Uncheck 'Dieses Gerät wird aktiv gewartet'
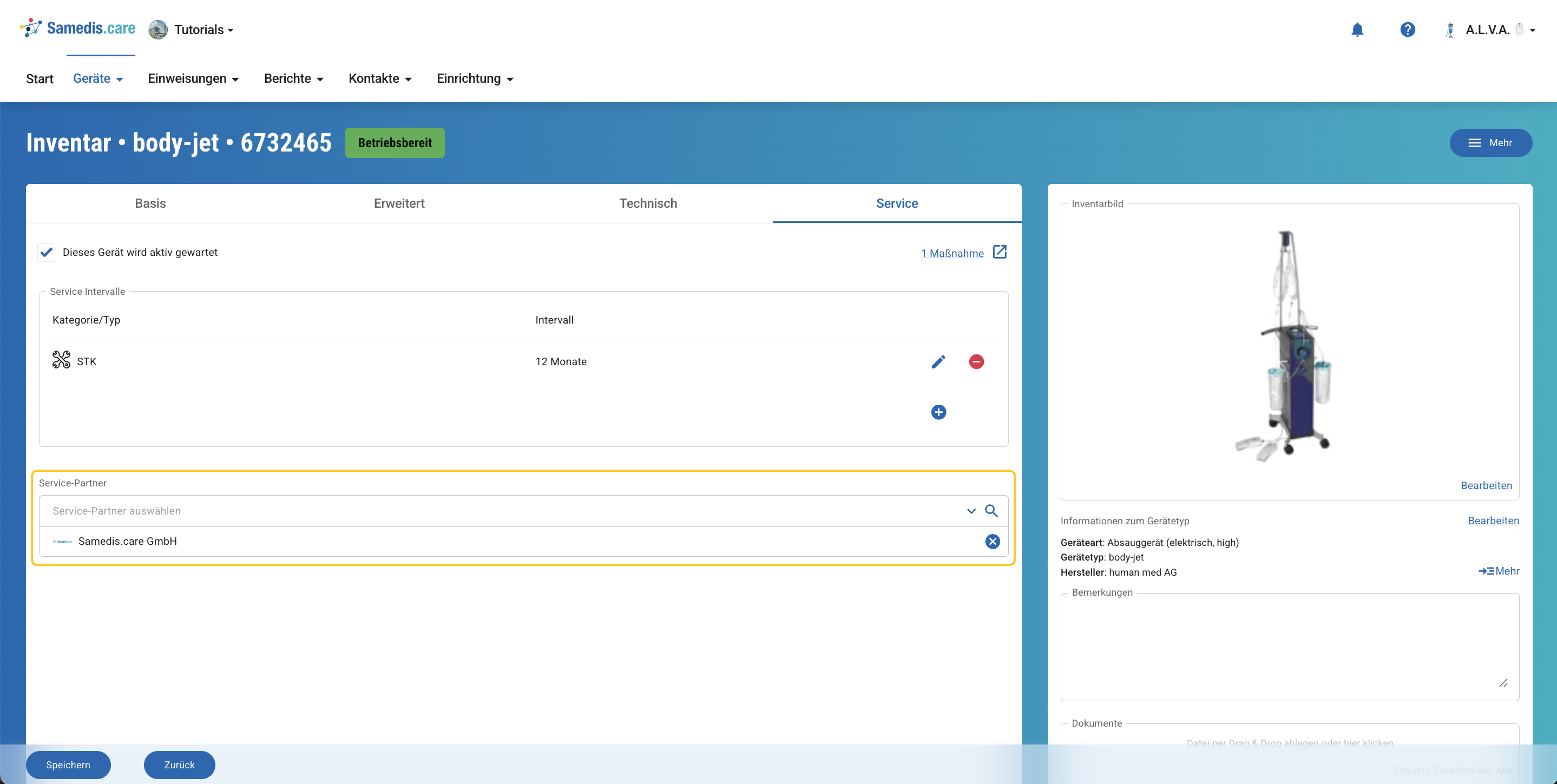This screenshot has height=784, width=1557. point(47,253)
